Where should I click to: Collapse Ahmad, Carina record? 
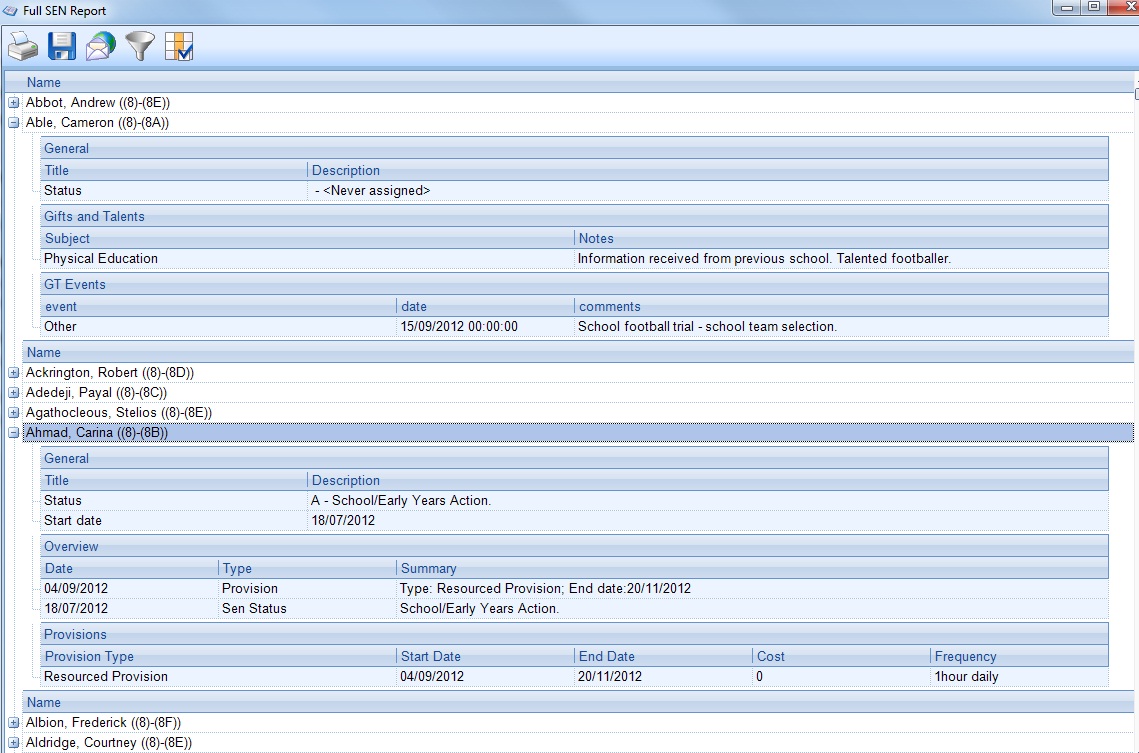14,433
